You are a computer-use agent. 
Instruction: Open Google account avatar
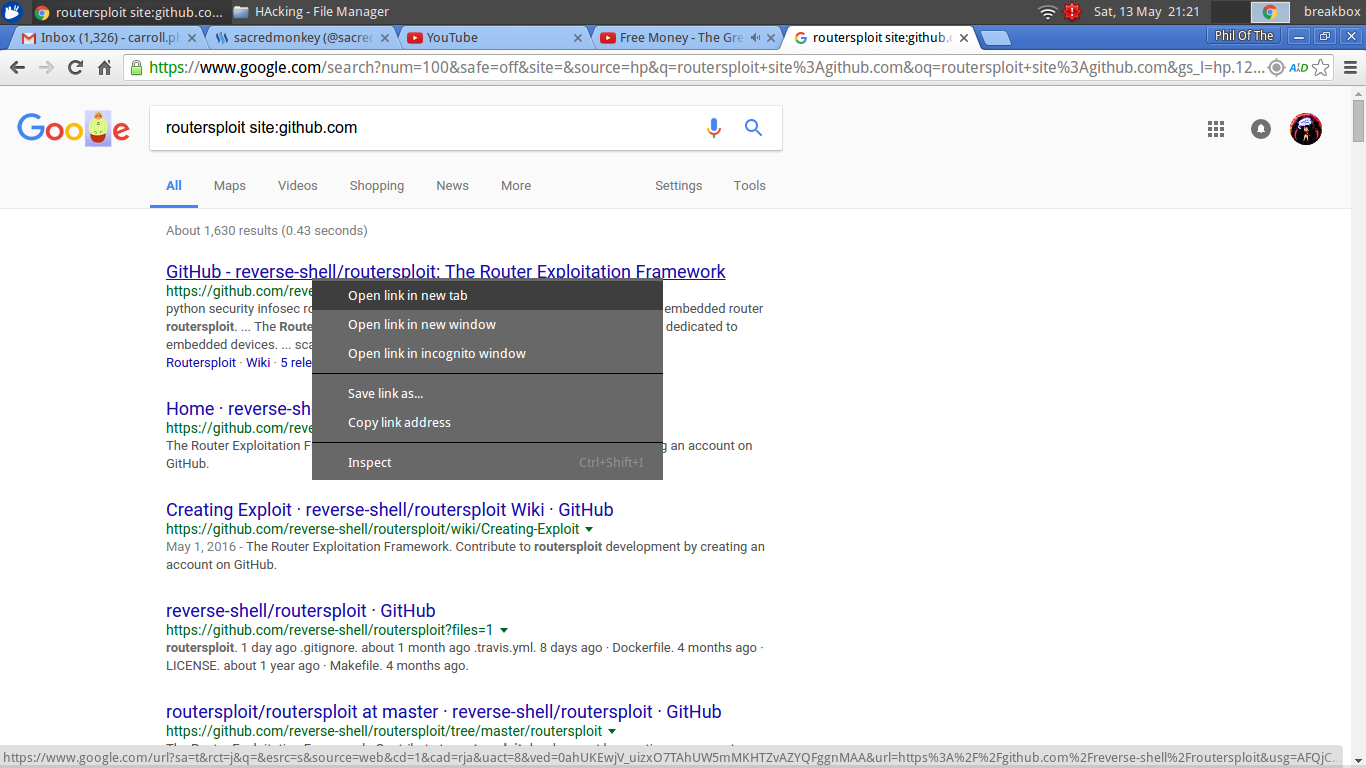click(1306, 129)
